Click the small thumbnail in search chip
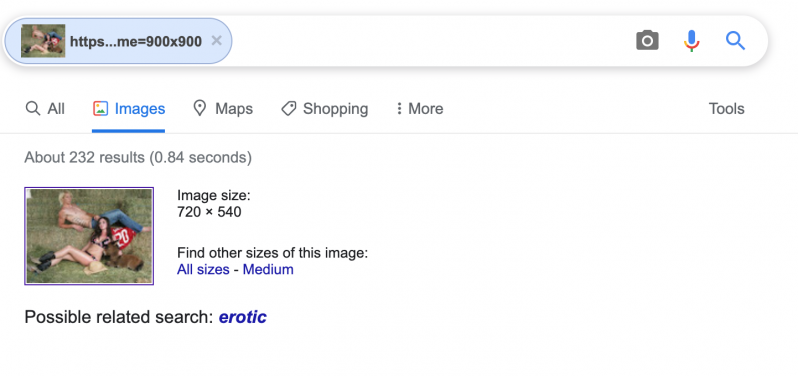The image size is (798, 376). [43, 41]
